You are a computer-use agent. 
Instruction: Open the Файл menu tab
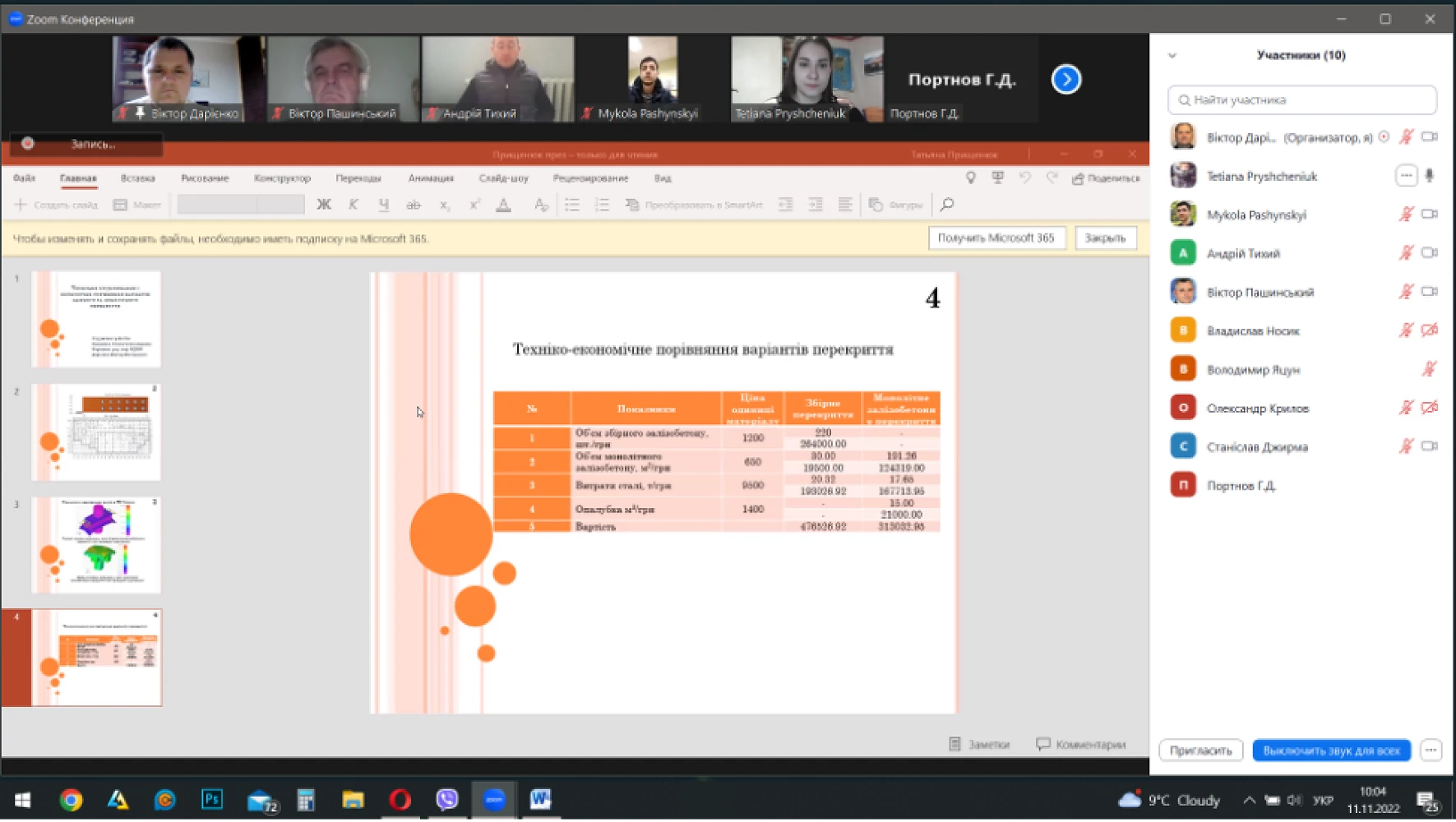tap(24, 178)
